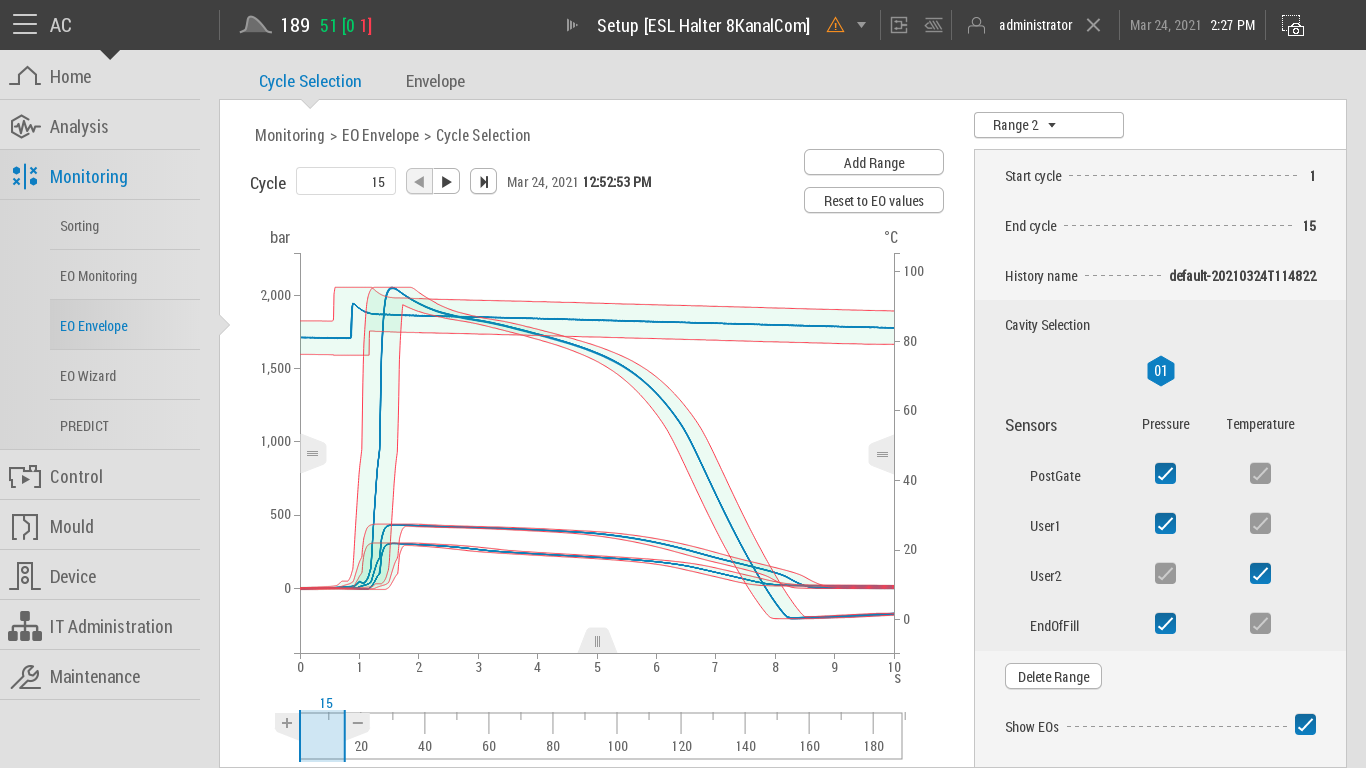Advance to next cycle arrow
This screenshot has height=768, width=1366.
pyautogui.click(x=447, y=182)
